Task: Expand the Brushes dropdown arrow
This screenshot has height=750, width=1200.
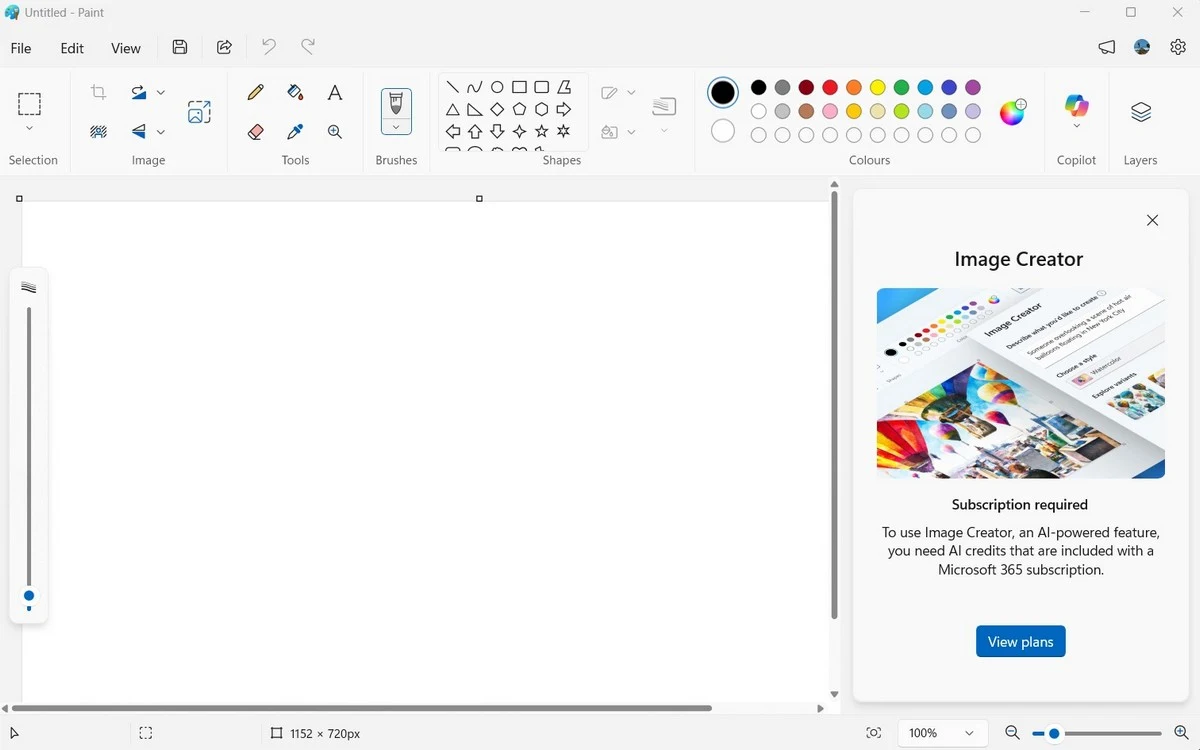Action: click(x=396, y=127)
